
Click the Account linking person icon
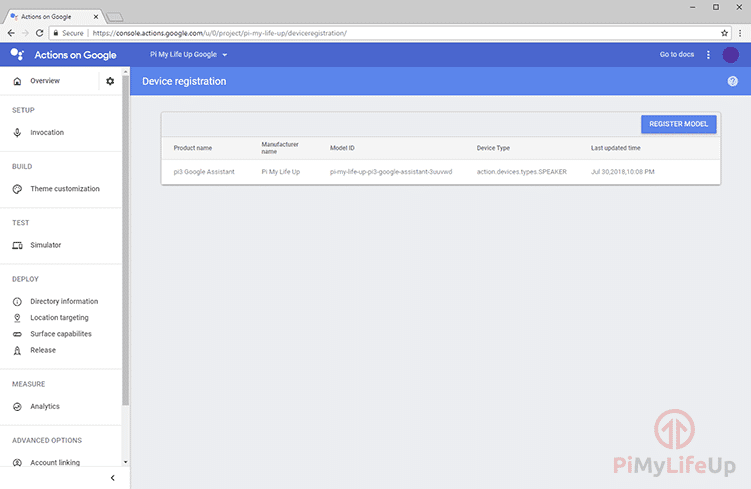click(17, 463)
